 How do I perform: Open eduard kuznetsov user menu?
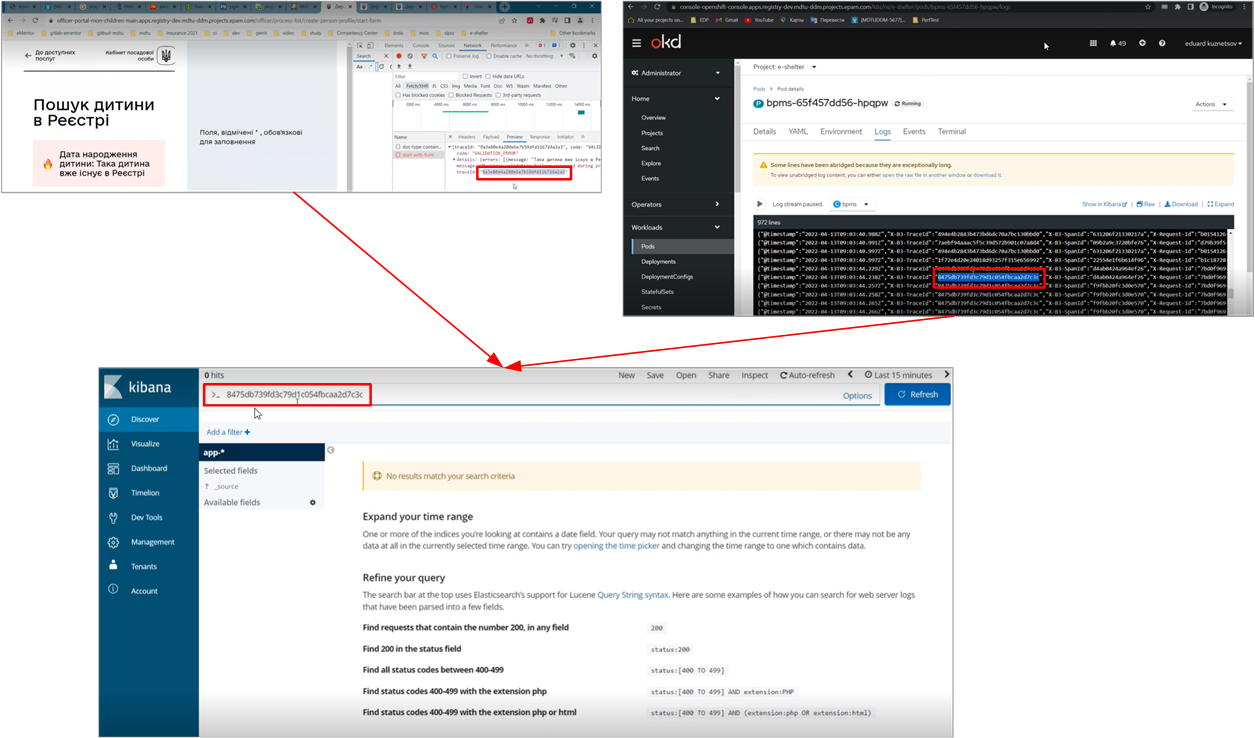pos(1213,43)
